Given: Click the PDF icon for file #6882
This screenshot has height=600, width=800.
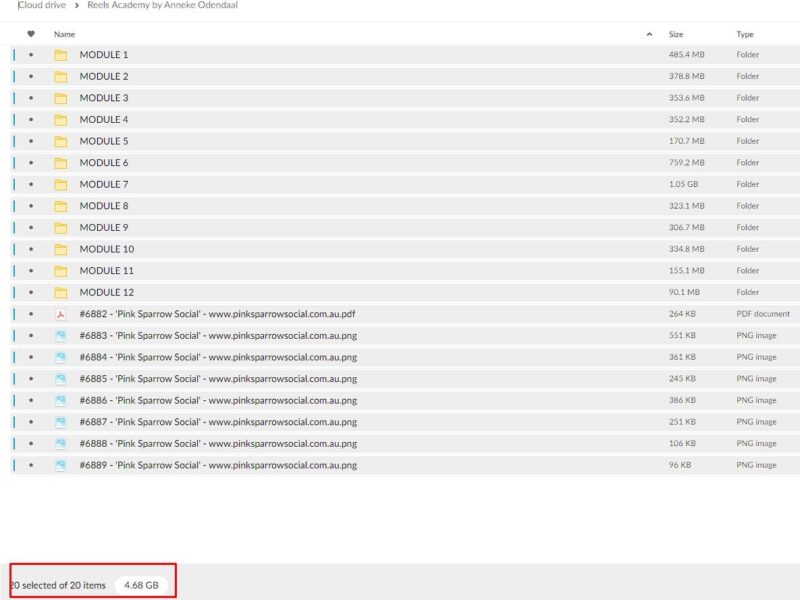Looking at the screenshot, I should click(61, 314).
